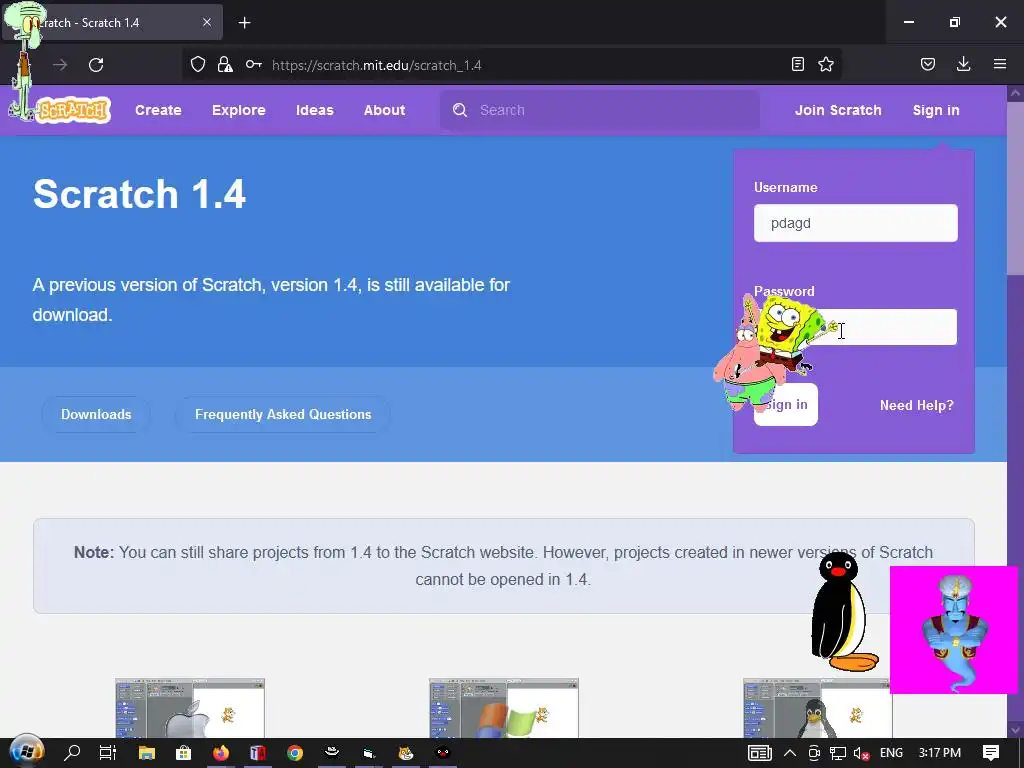Open the shield tracking protection icon
1024x768 pixels.
198,64
